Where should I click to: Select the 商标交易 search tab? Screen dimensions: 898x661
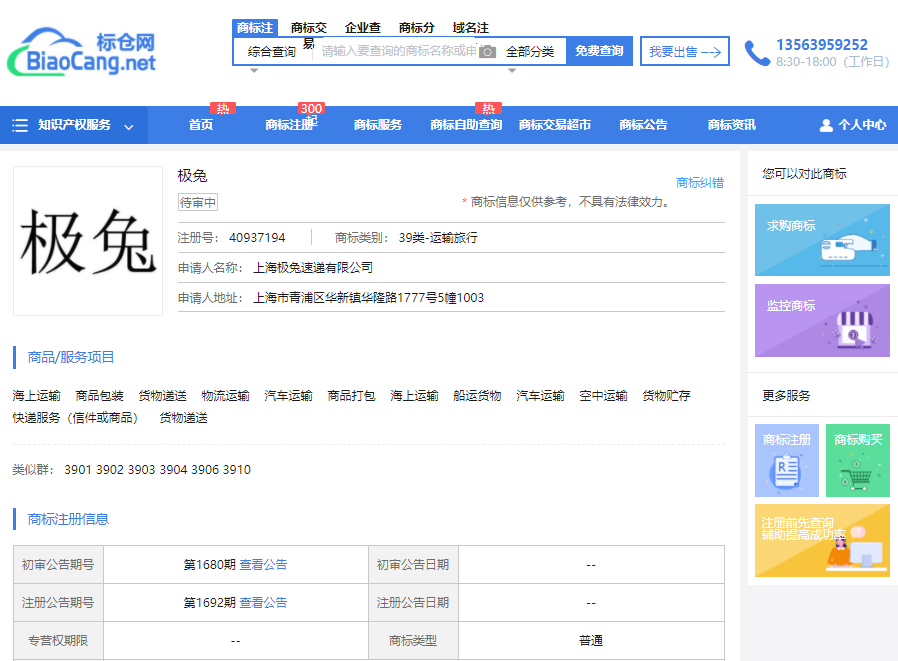(x=309, y=27)
